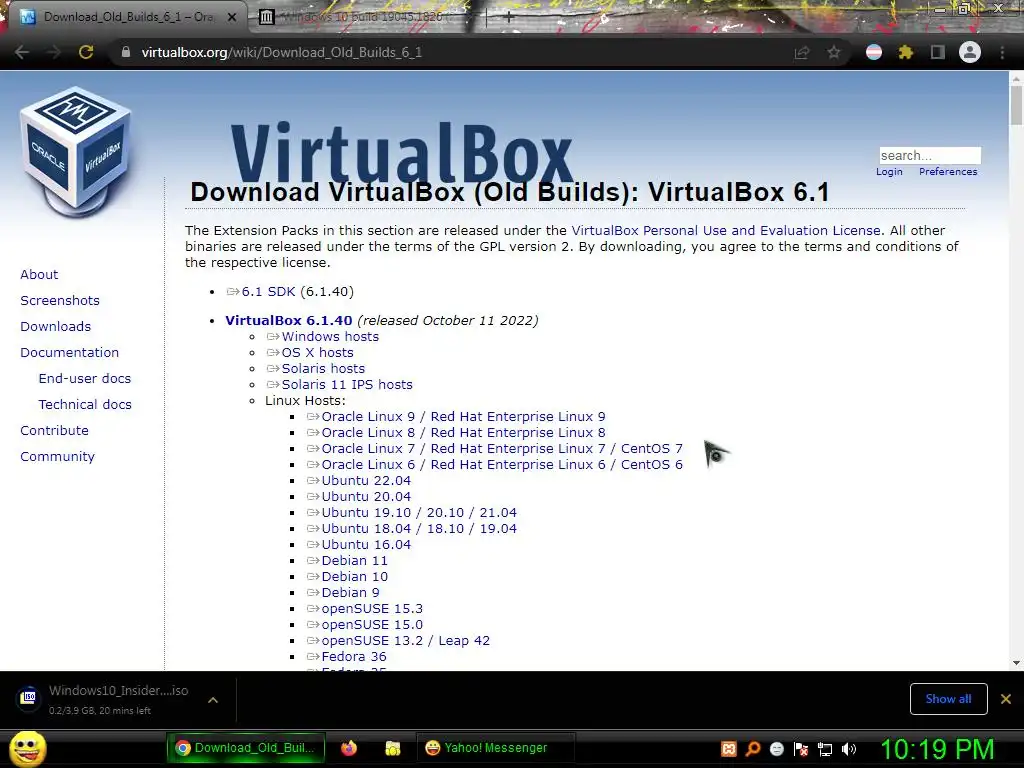Click the gray face tray icon
Viewport: 1024px width, 768px height.
[x=776, y=749]
